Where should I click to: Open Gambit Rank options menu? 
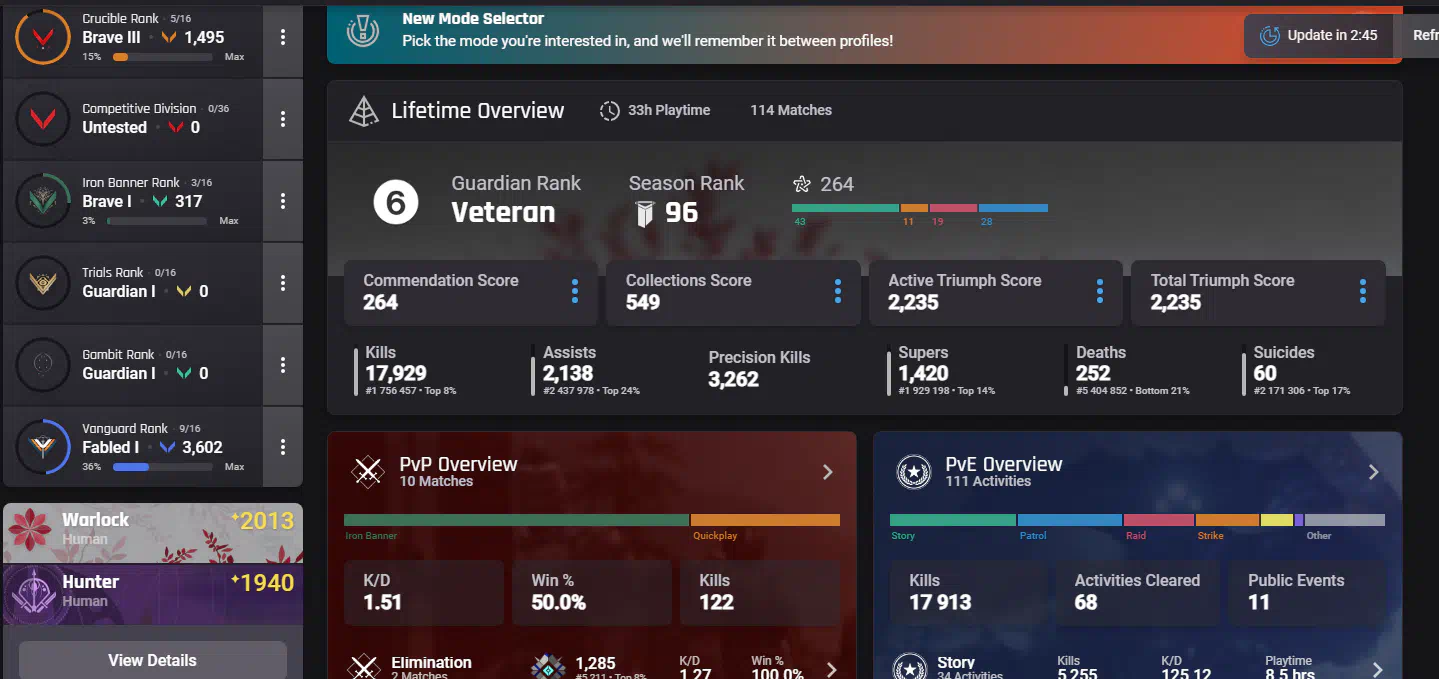pos(283,365)
